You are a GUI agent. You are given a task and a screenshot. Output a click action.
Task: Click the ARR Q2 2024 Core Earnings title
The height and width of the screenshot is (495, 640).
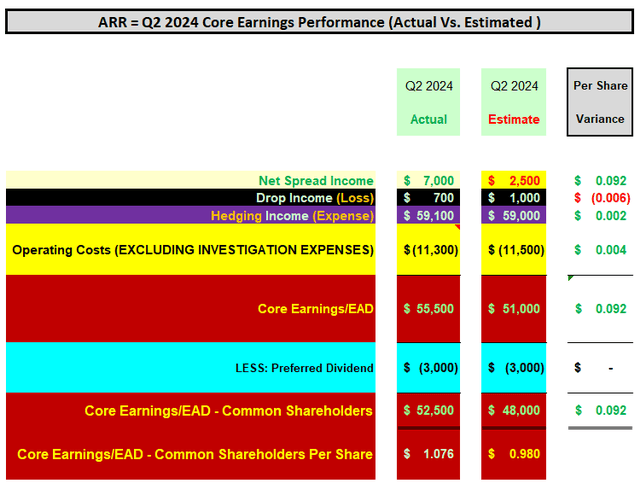point(319,22)
